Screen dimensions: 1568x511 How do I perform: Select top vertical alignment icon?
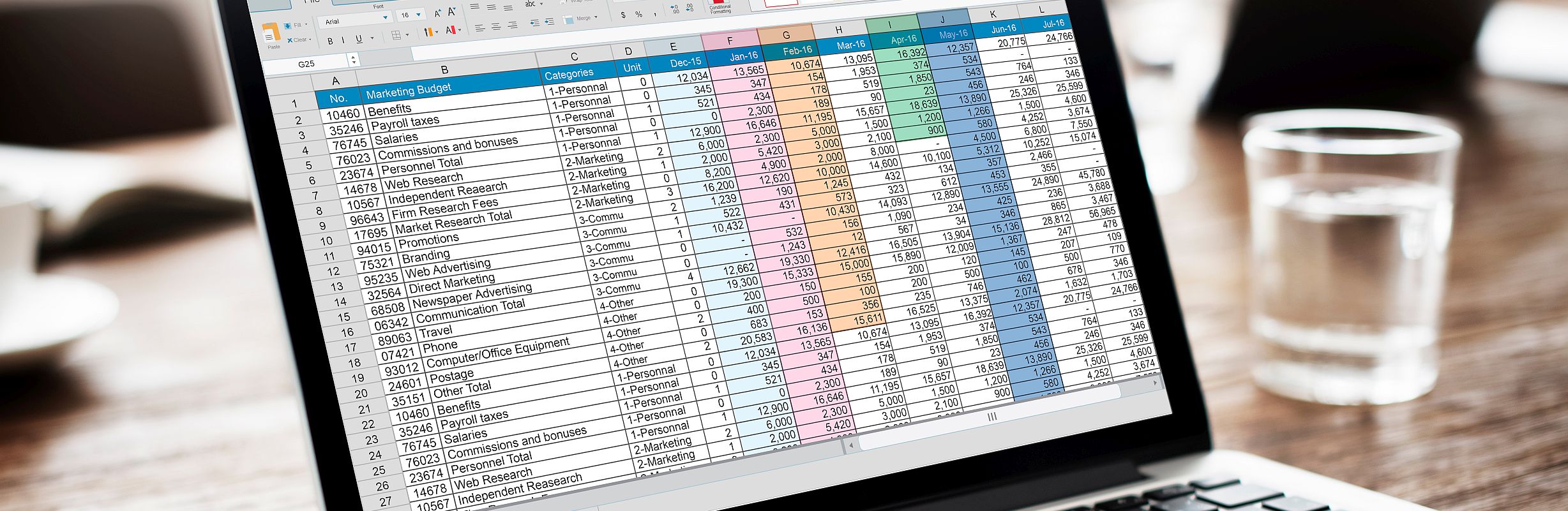click(x=474, y=6)
